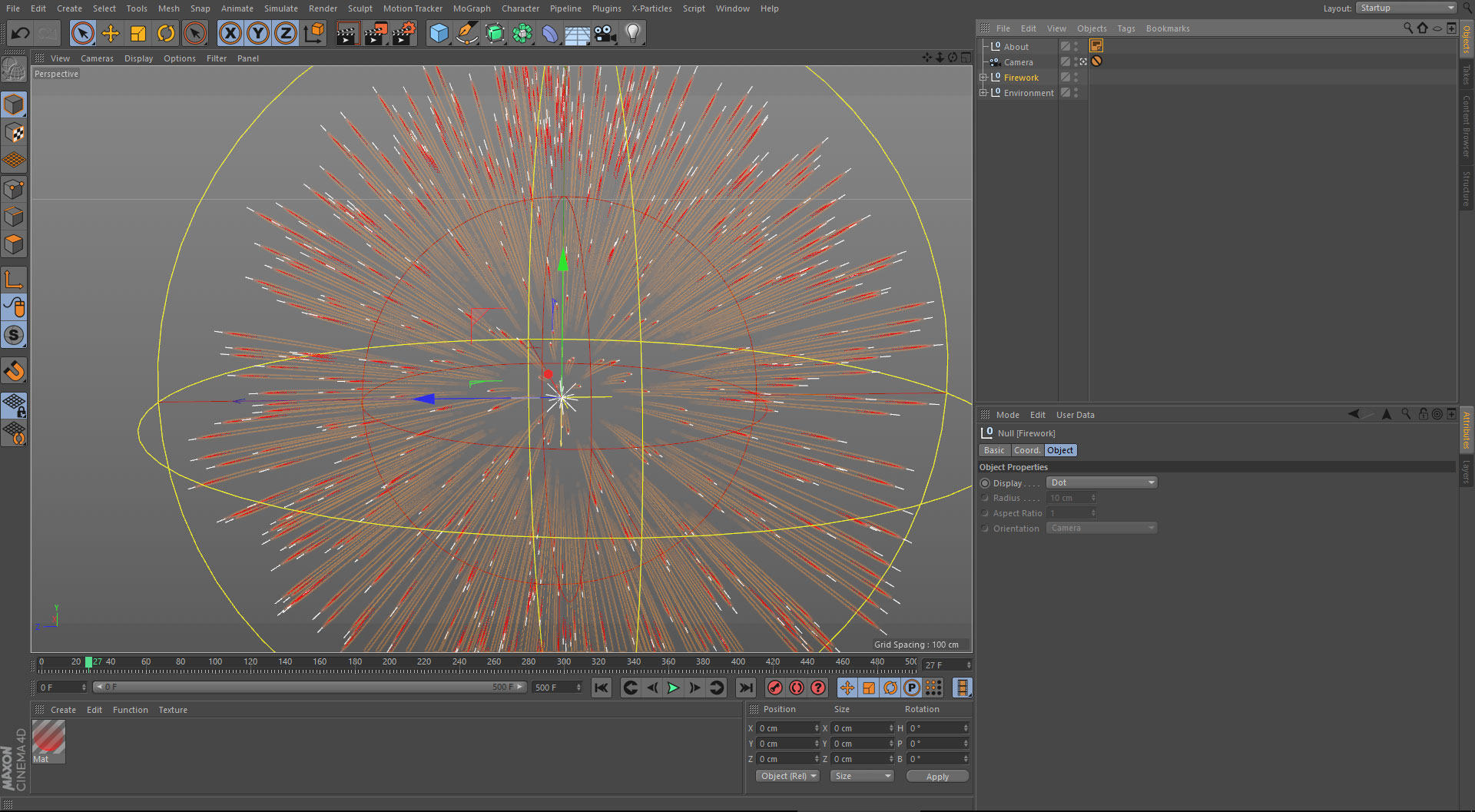Viewport: 1475px width, 812px height.
Task: Open the Display dropdown set to Dot
Action: click(1102, 482)
